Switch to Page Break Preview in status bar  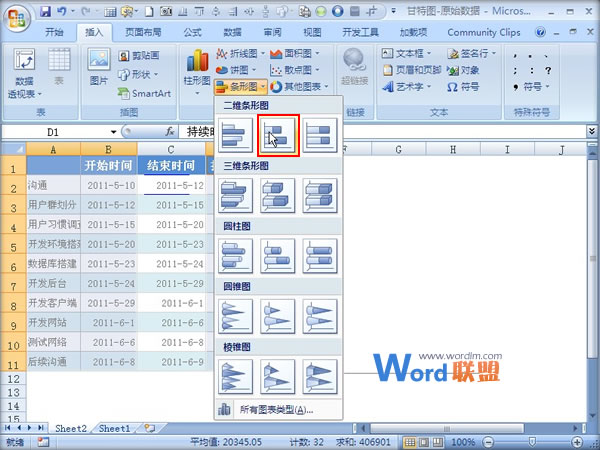click(438, 443)
